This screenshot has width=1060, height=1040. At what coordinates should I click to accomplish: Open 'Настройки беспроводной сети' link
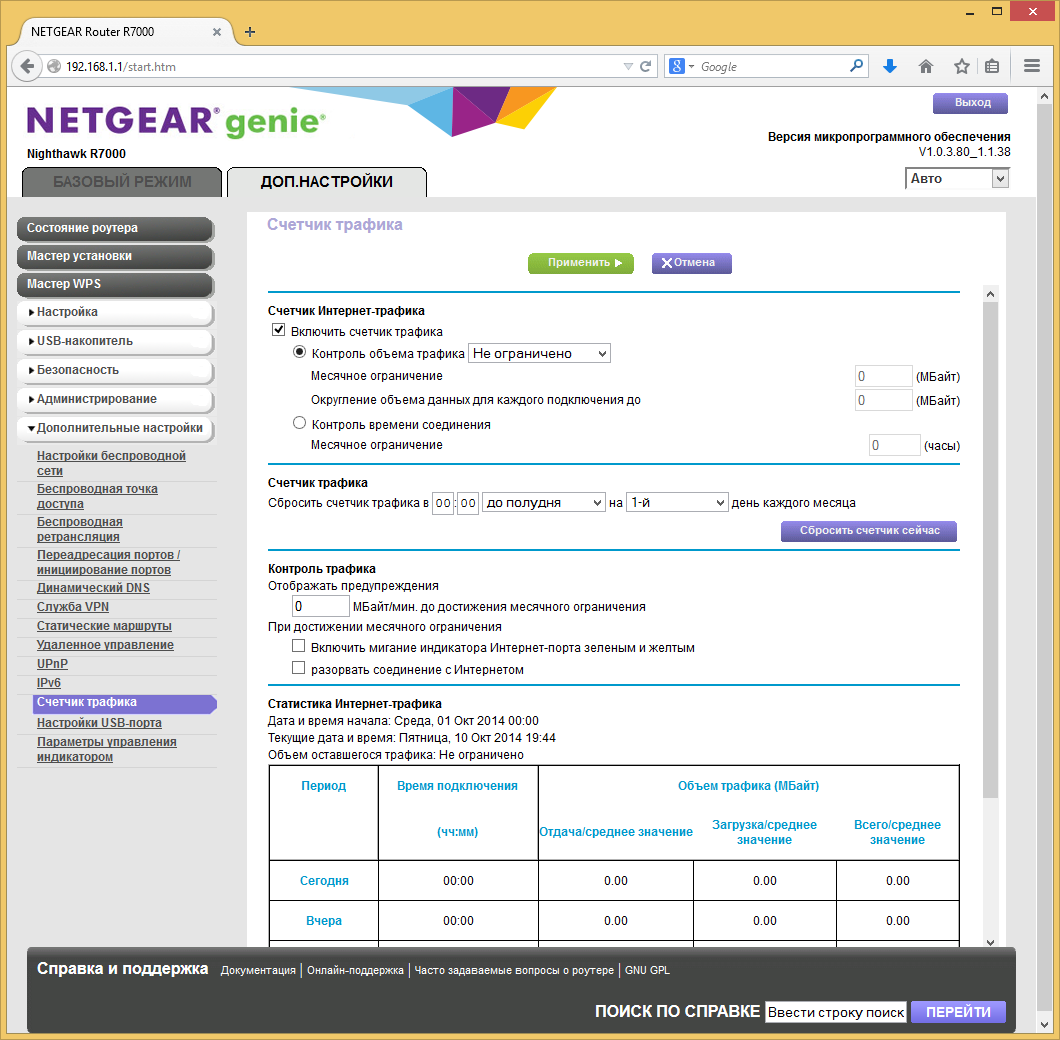pos(111,463)
